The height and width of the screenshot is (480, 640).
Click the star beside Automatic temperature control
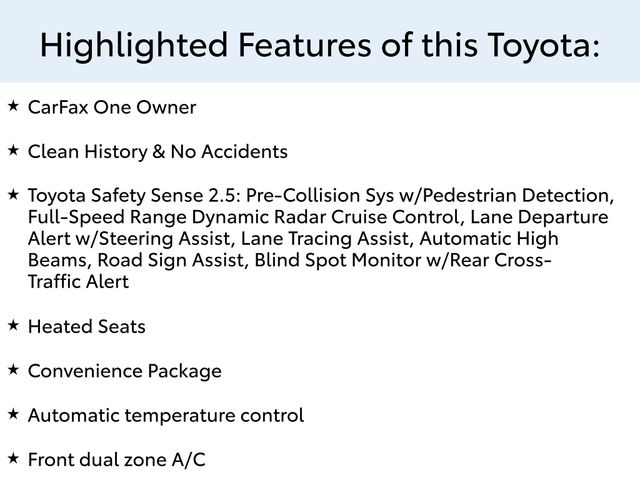point(12,413)
